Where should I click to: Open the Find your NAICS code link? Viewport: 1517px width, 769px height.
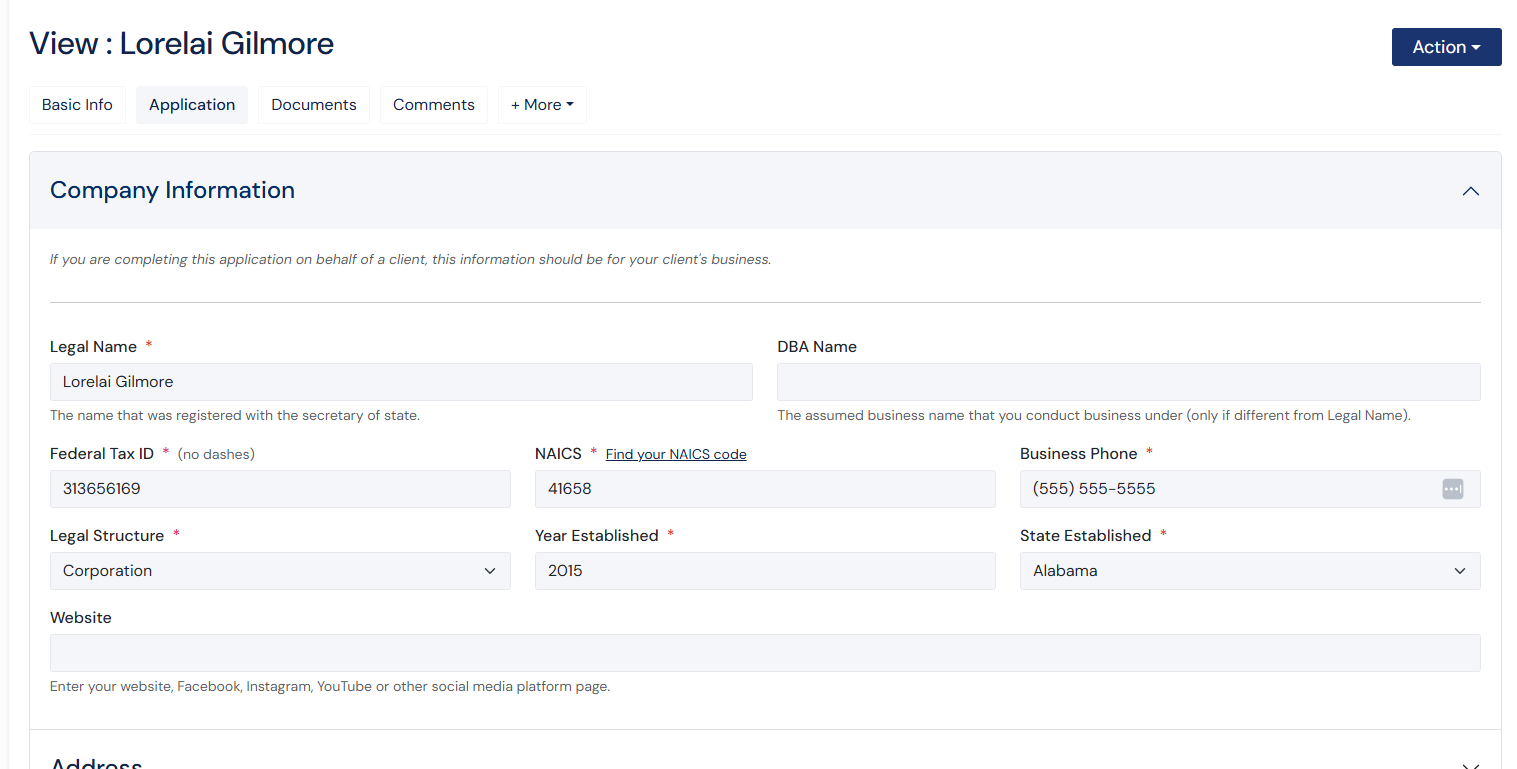(x=675, y=453)
